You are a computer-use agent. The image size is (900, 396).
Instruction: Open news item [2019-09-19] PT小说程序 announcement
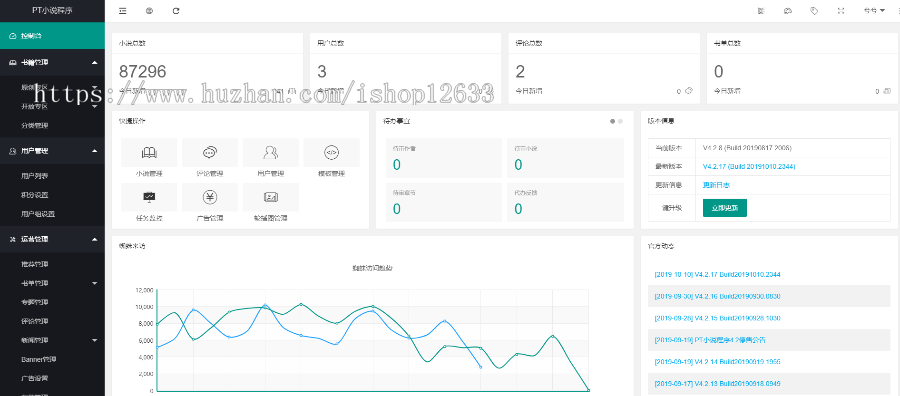point(709,340)
